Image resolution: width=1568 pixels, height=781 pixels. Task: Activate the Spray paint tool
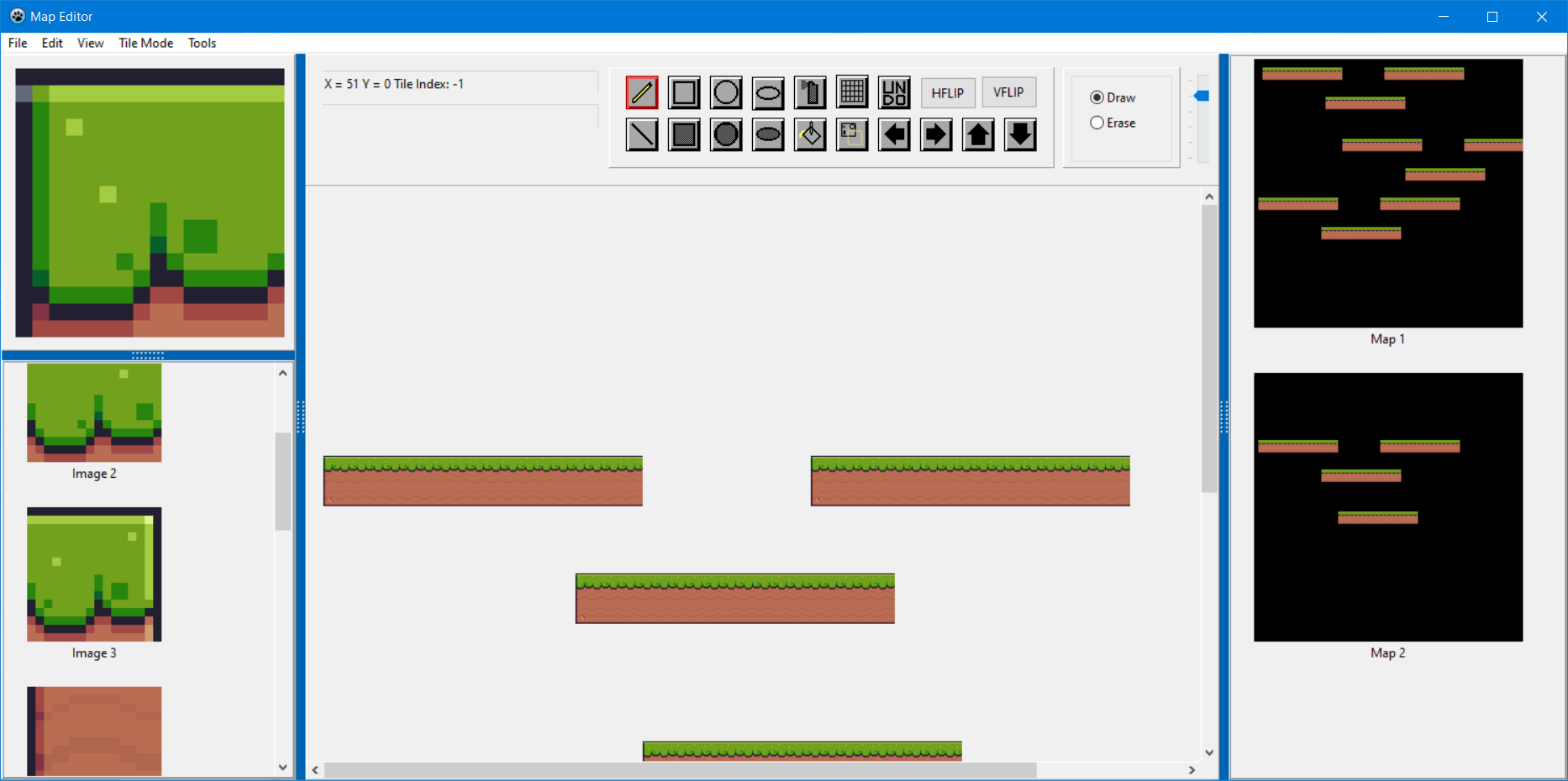pyautogui.click(x=810, y=92)
